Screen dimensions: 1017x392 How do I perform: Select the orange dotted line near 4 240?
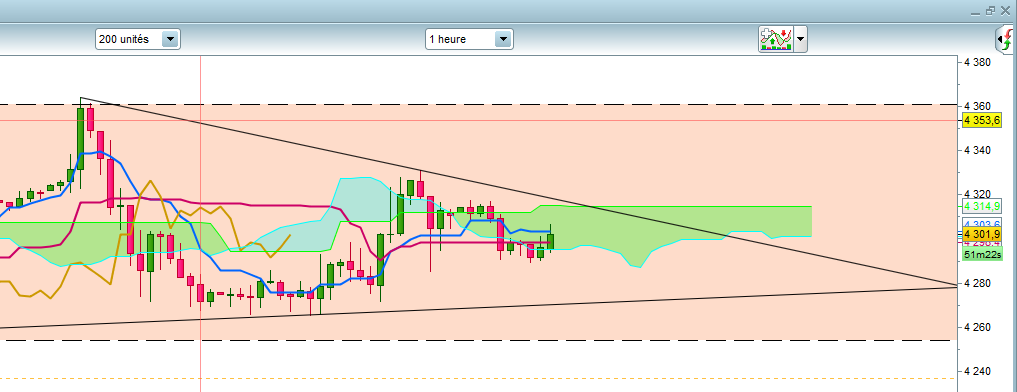(x=479, y=378)
